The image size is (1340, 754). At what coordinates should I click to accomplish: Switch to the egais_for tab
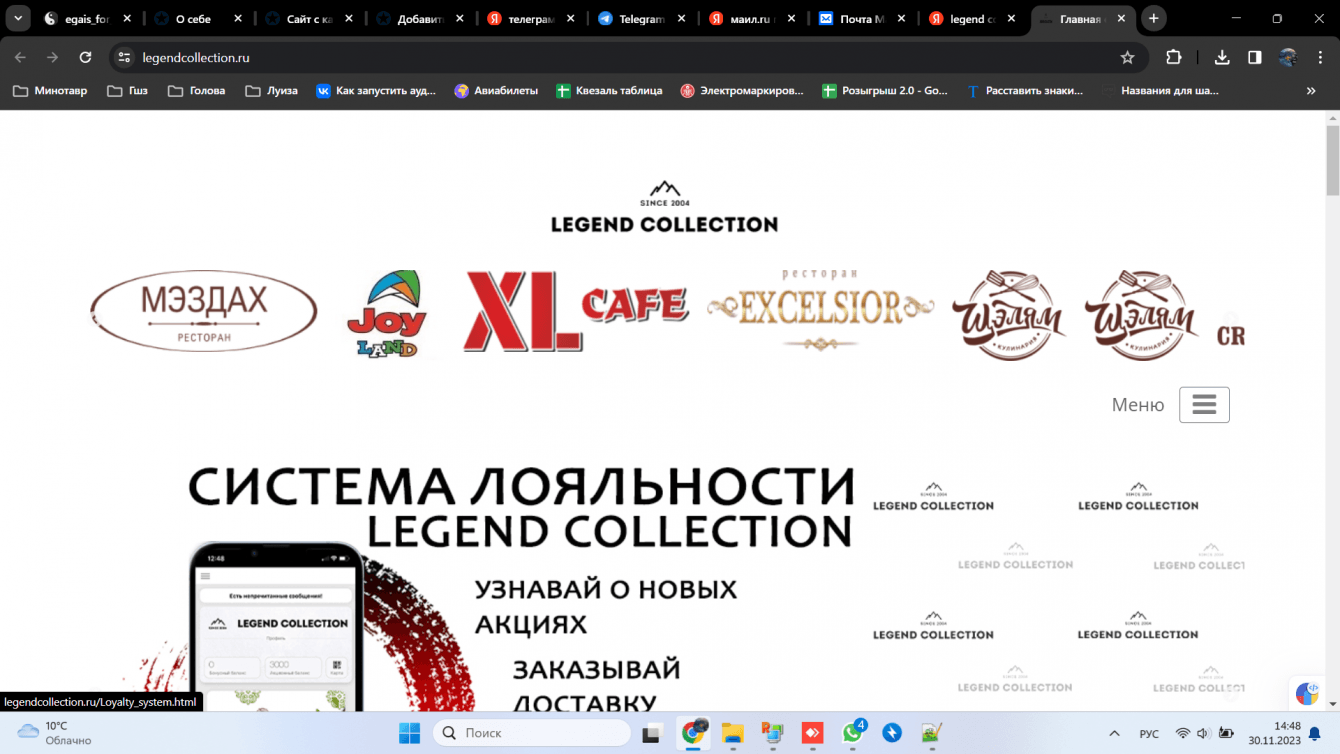click(x=88, y=19)
